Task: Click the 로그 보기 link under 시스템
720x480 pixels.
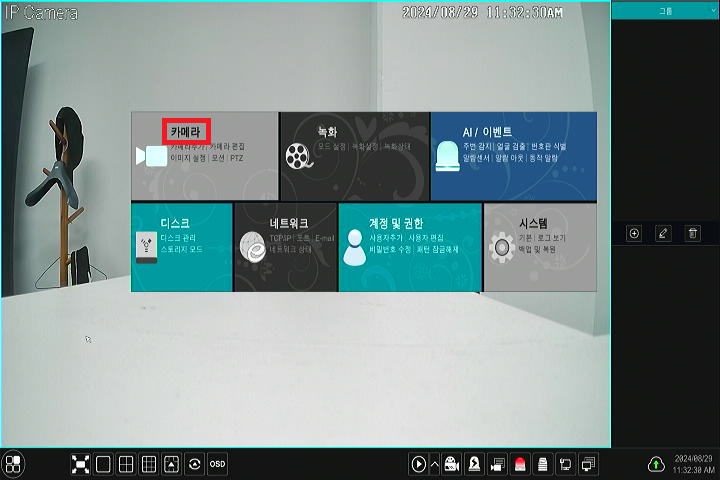Action: [551, 238]
